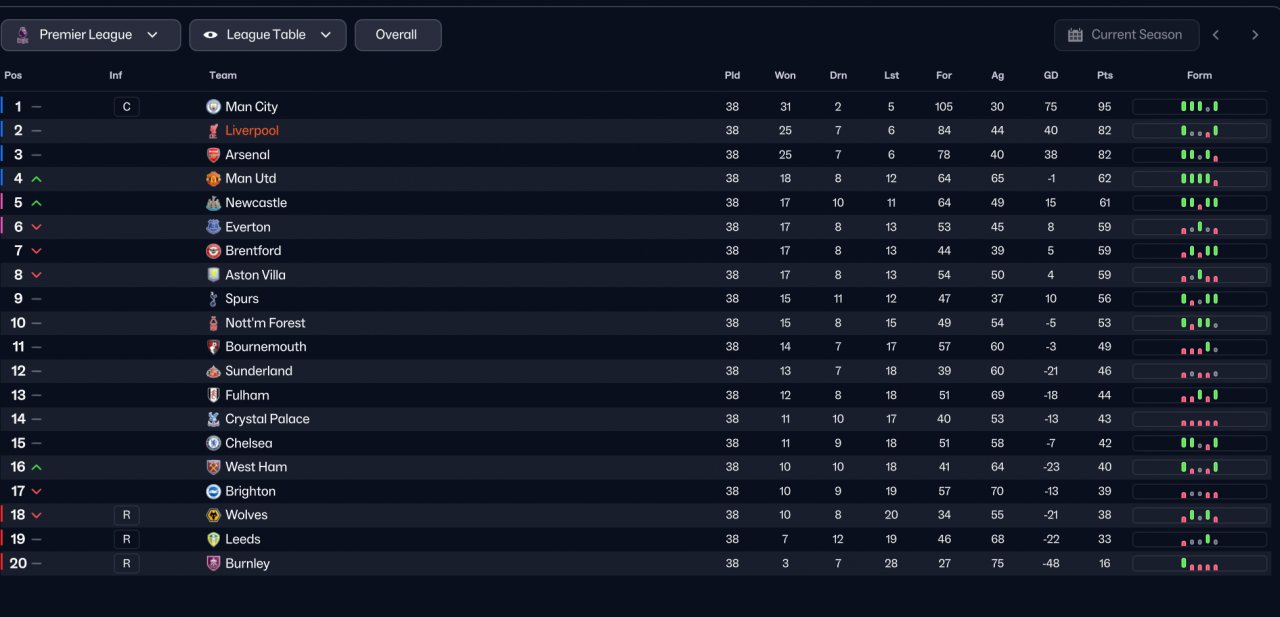Click the Champions 'C' info badge
The width and height of the screenshot is (1280, 617).
click(x=126, y=107)
